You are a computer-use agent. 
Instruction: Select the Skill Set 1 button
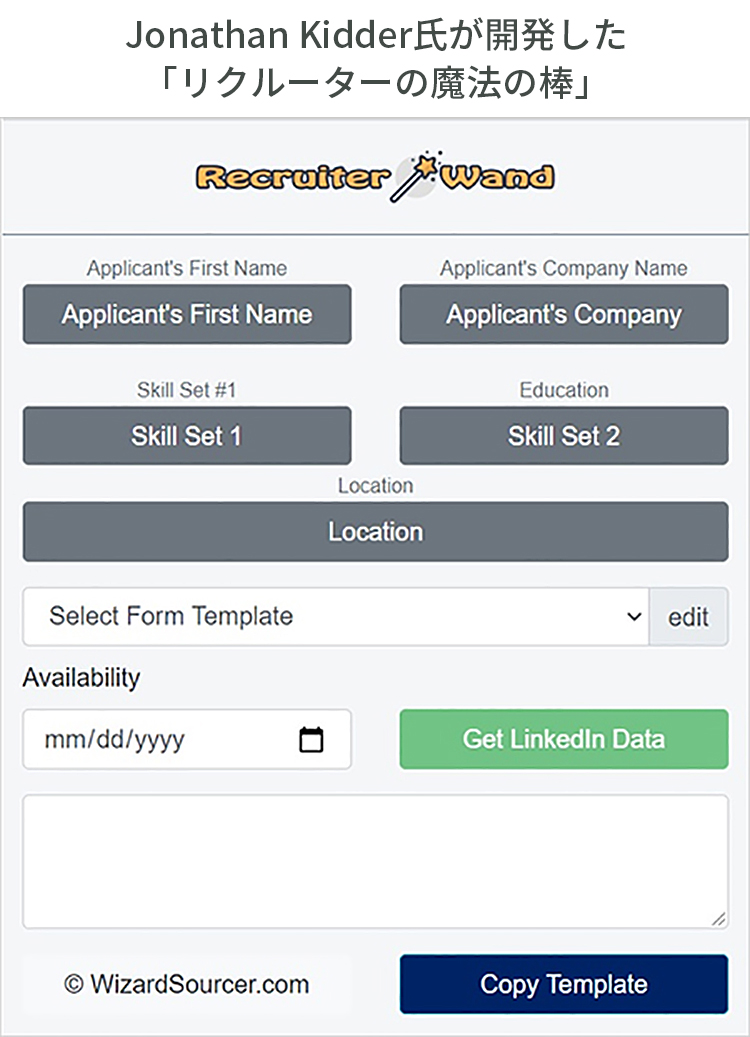click(187, 436)
